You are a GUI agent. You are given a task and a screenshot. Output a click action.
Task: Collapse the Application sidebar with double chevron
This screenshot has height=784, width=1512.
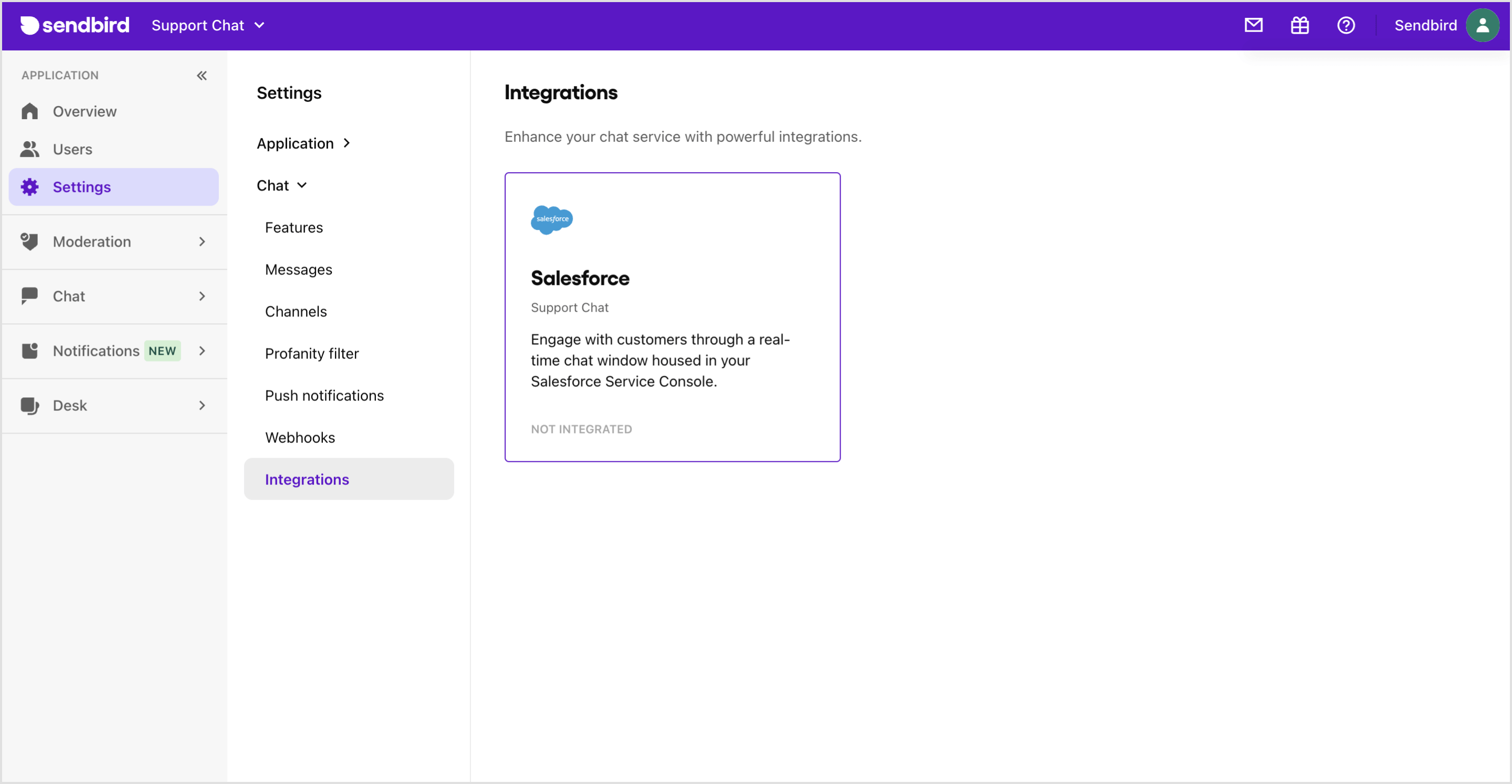(202, 75)
